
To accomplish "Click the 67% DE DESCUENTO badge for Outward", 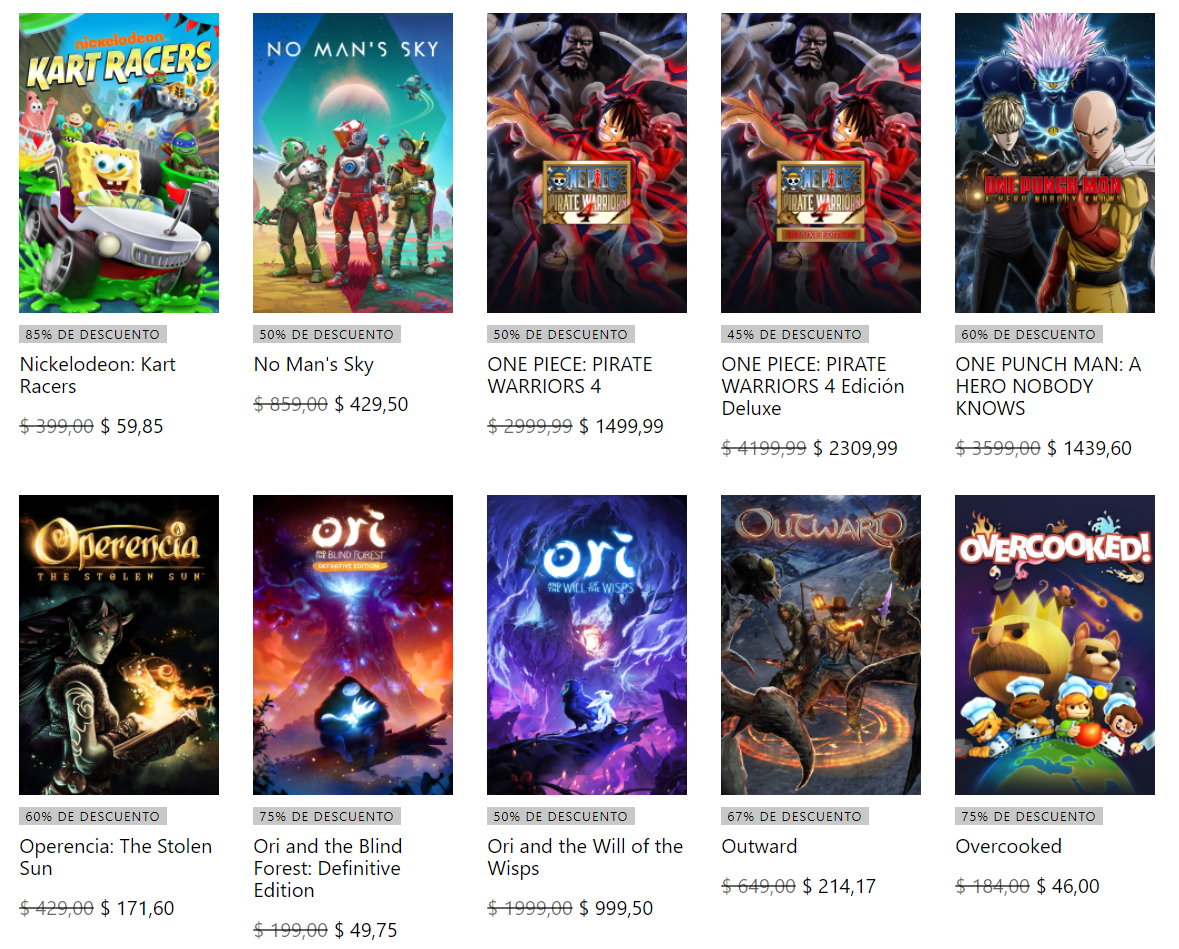I will (794, 817).
